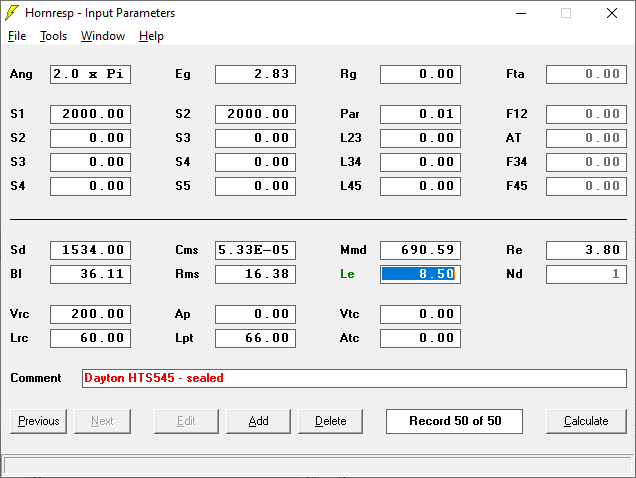Image resolution: width=636 pixels, height=478 pixels.
Task: Open the Tools menu
Action: coord(53,36)
